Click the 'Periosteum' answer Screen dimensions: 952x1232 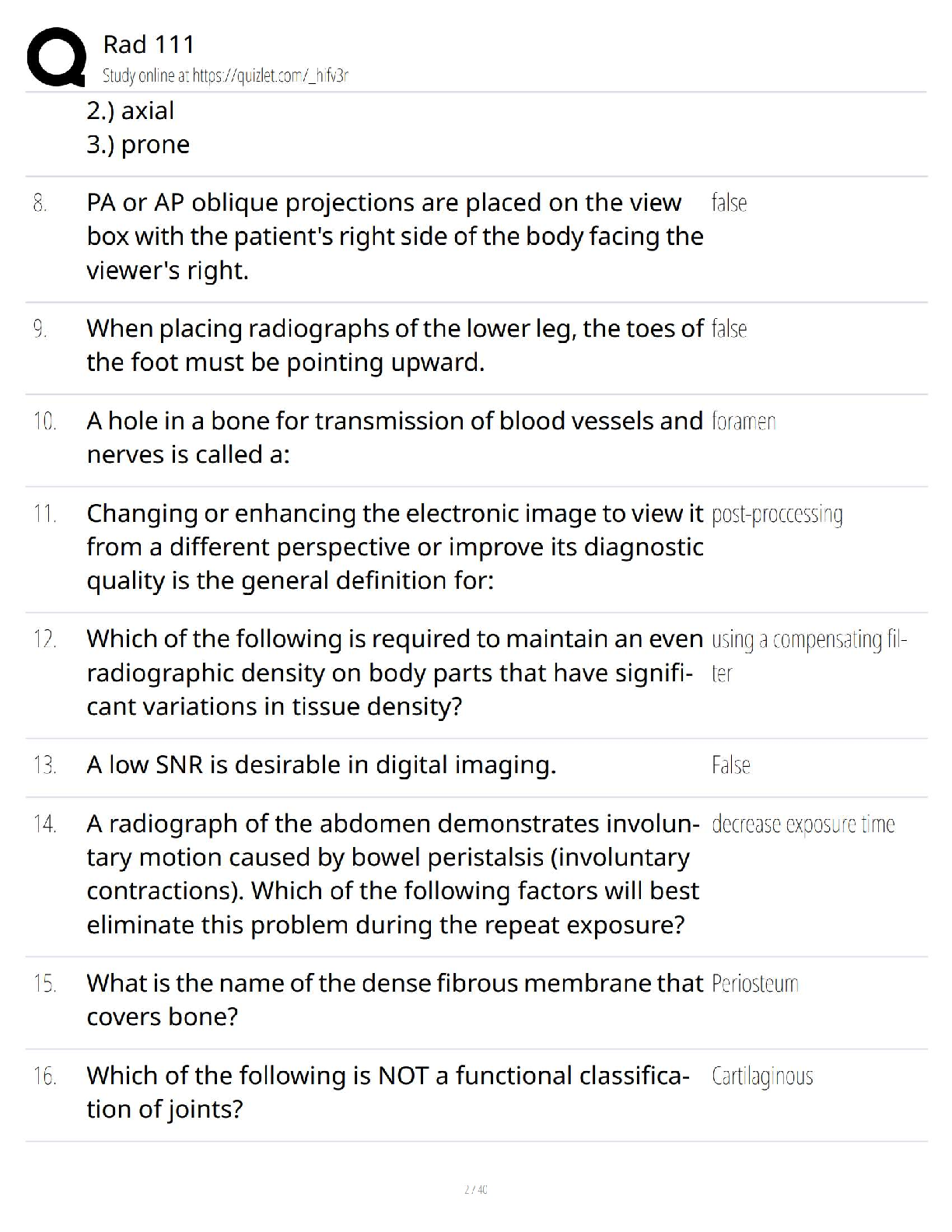point(755,984)
